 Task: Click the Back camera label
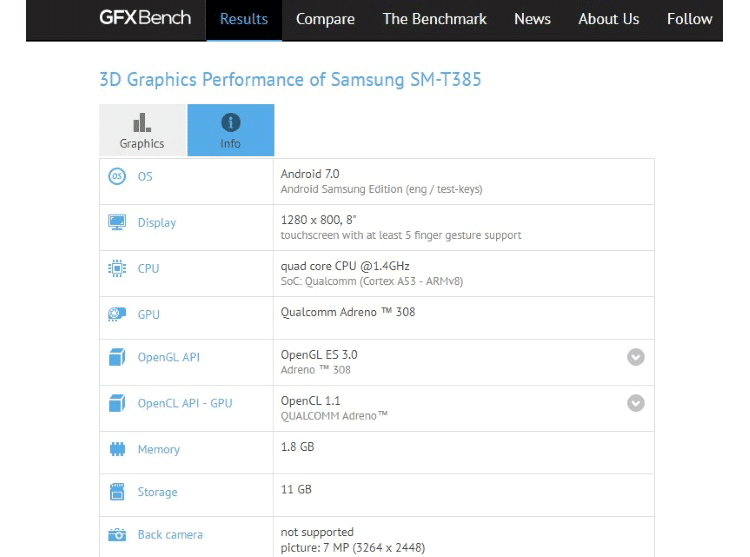(x=170, y=535)
